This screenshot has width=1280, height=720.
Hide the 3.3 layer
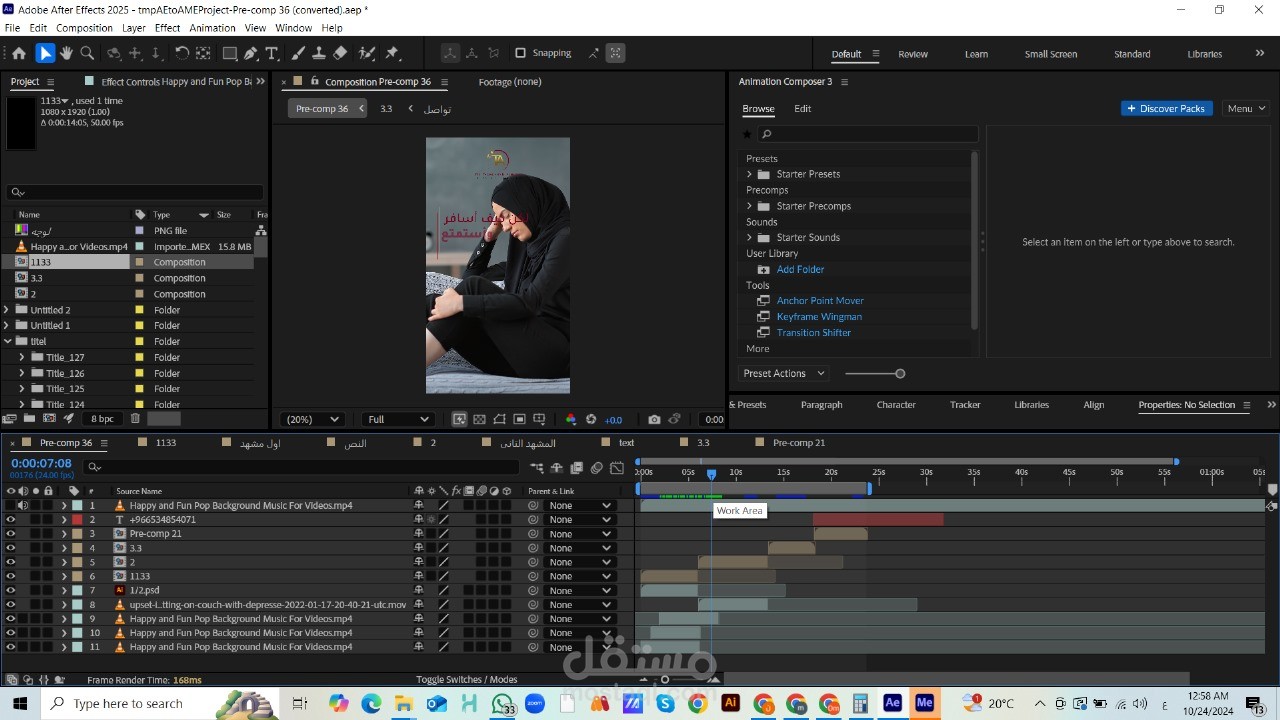coord(11,548)
